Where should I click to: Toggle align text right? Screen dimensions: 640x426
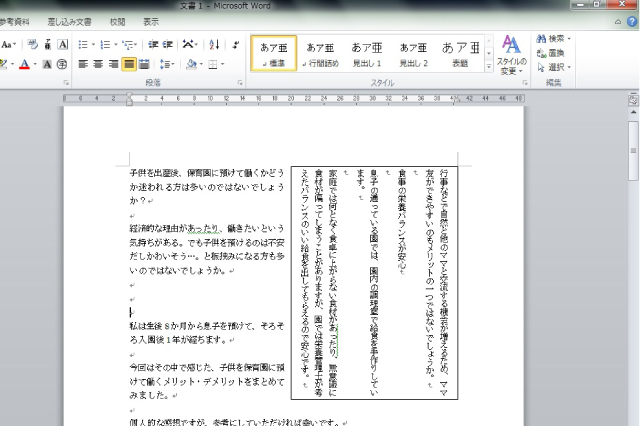click(x=113, y=64)
